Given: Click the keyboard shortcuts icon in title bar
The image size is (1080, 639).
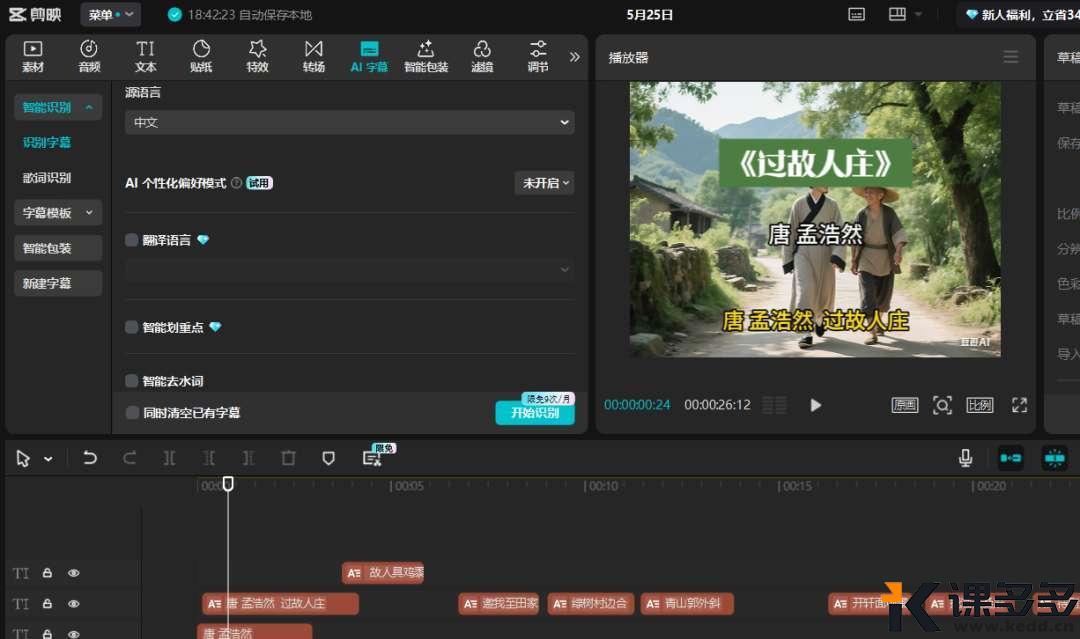Looking at the screenshot, I should pyautogui.click(x=856, y=14).
